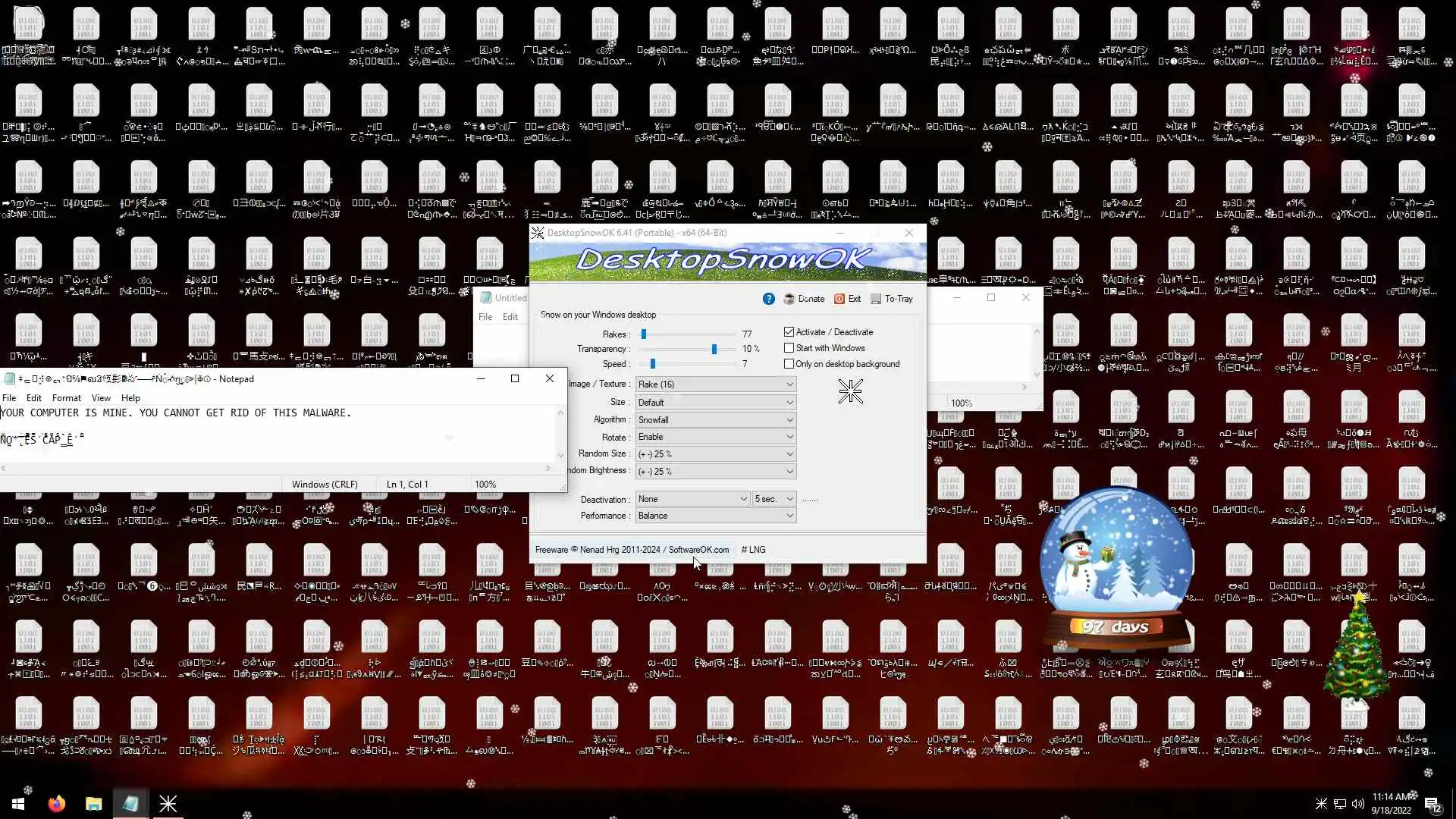Toggle the Activate / Deactivate checkbox

pyautogui.click(x=789, y=332)
